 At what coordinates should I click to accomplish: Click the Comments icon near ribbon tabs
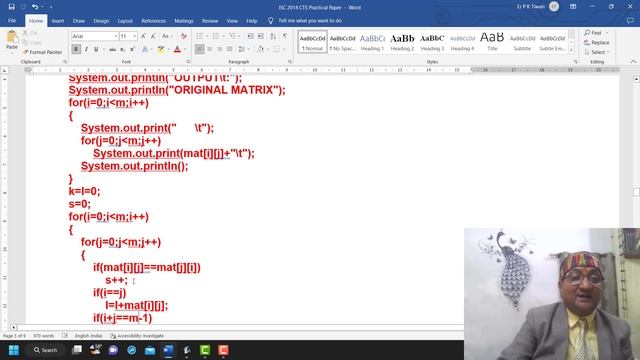630,20
